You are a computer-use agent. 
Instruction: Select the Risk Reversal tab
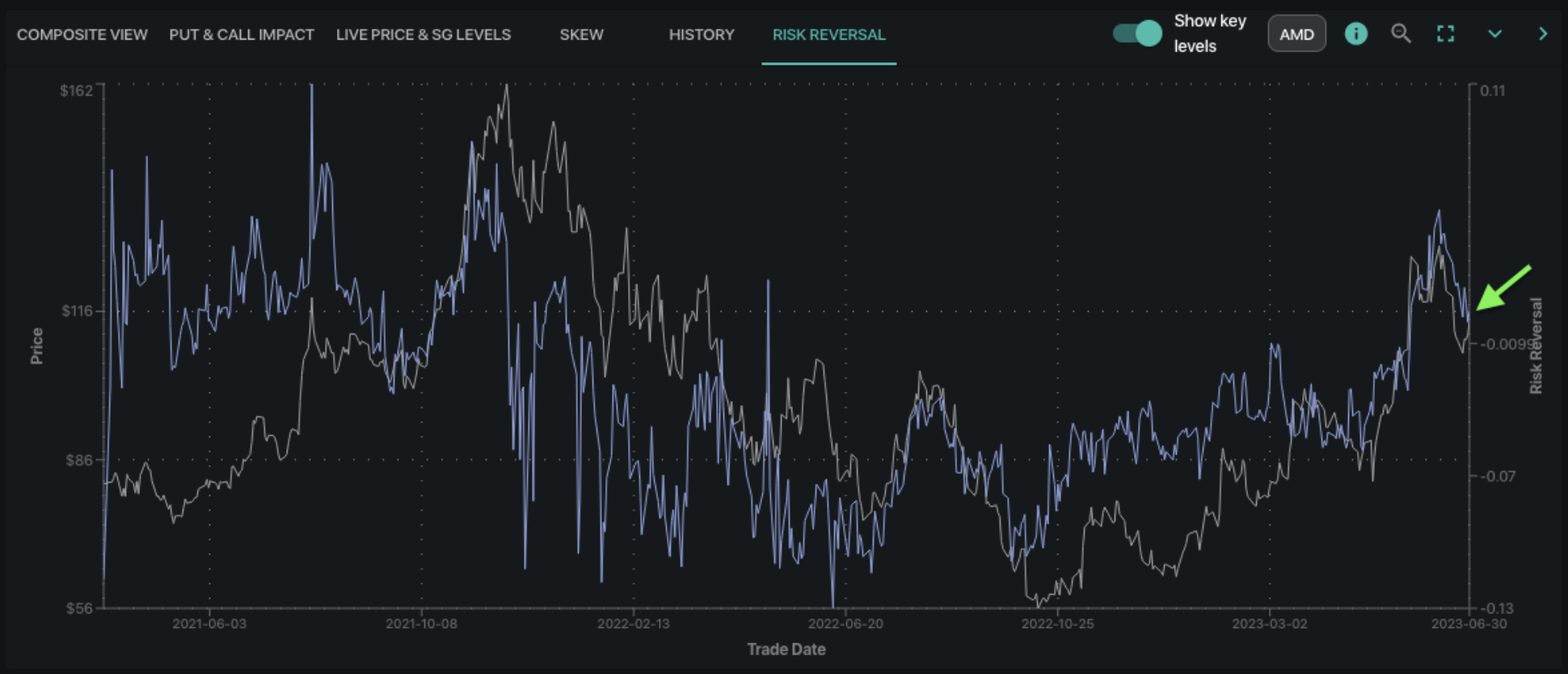tap(828, 35)
